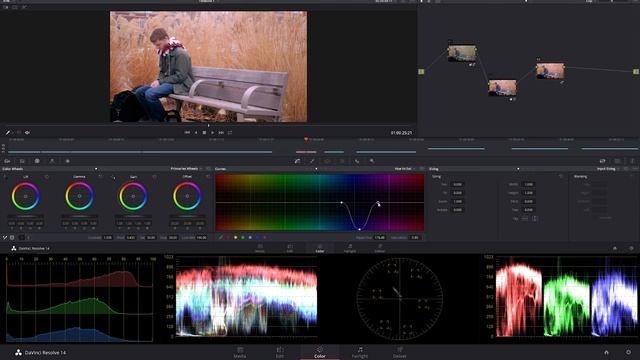The height and width of the screenshot is (360, 640).
Task: Jump to the last frame
Action: [221, 133]
